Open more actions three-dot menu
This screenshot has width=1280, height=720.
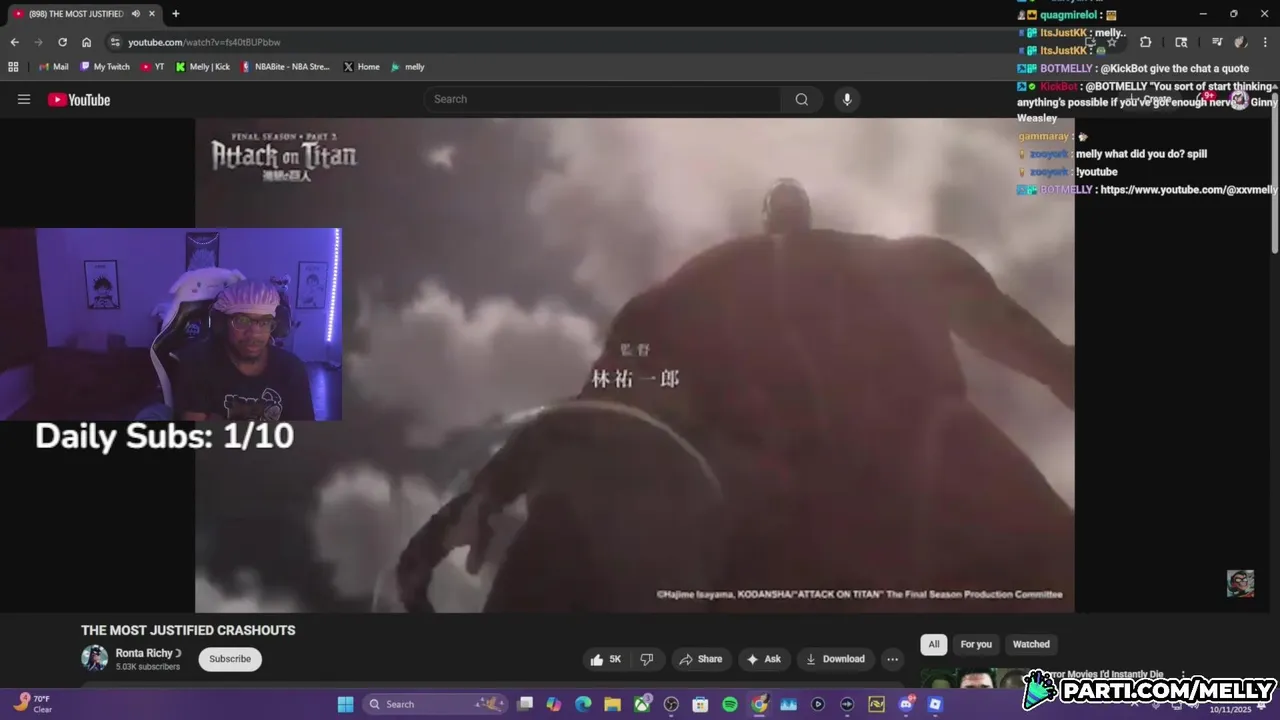(892, 659)
